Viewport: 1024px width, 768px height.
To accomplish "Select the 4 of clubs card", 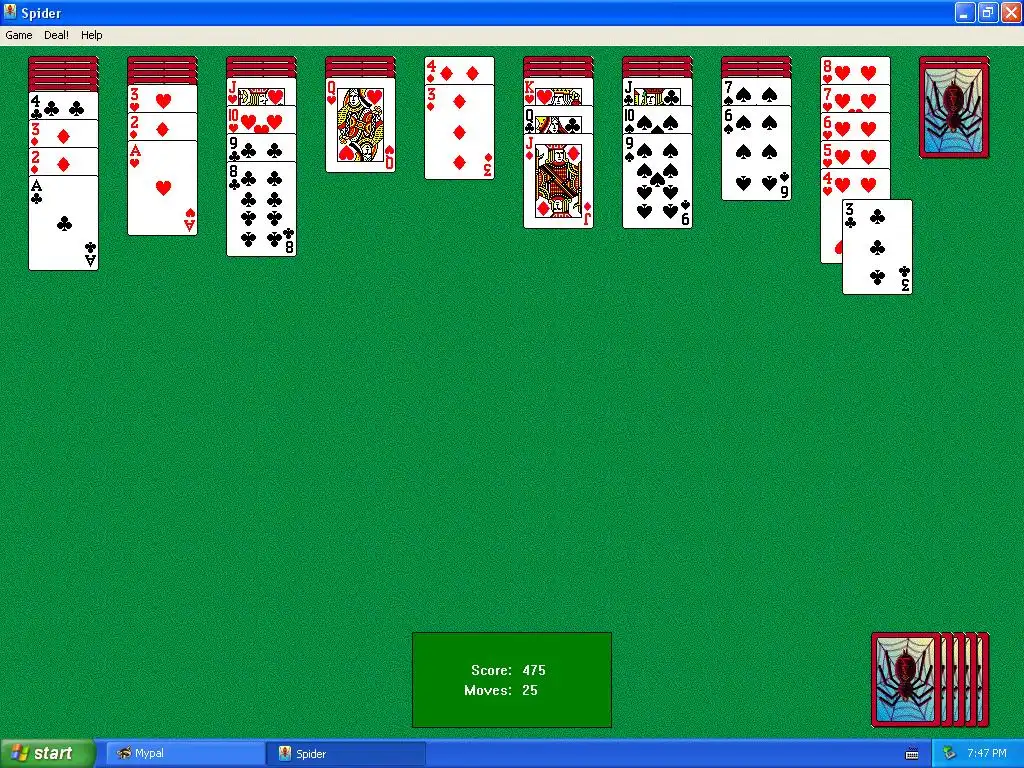I will pos(63,106).
